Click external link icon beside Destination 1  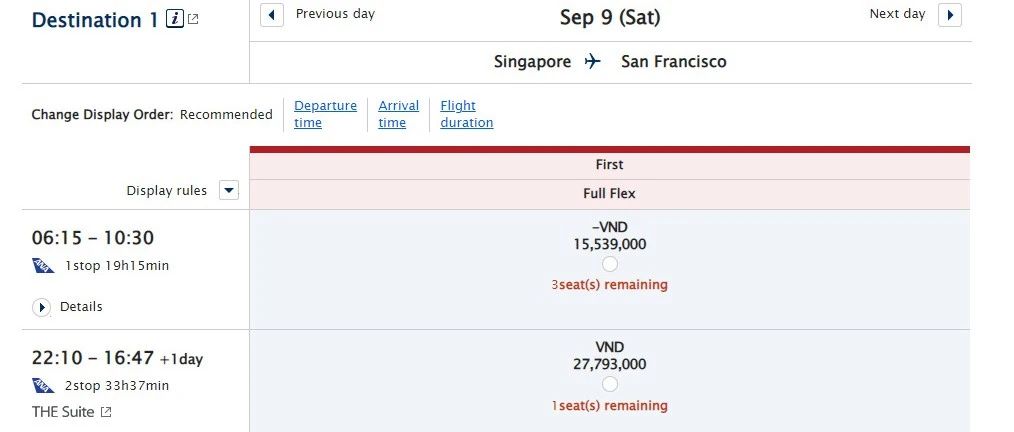[193, 19]
